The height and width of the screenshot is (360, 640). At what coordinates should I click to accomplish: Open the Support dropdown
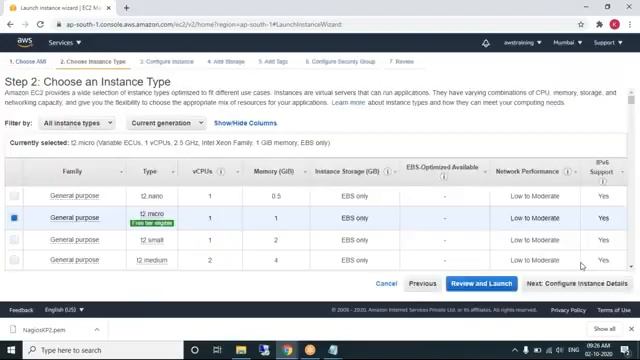tap(608, 42)
